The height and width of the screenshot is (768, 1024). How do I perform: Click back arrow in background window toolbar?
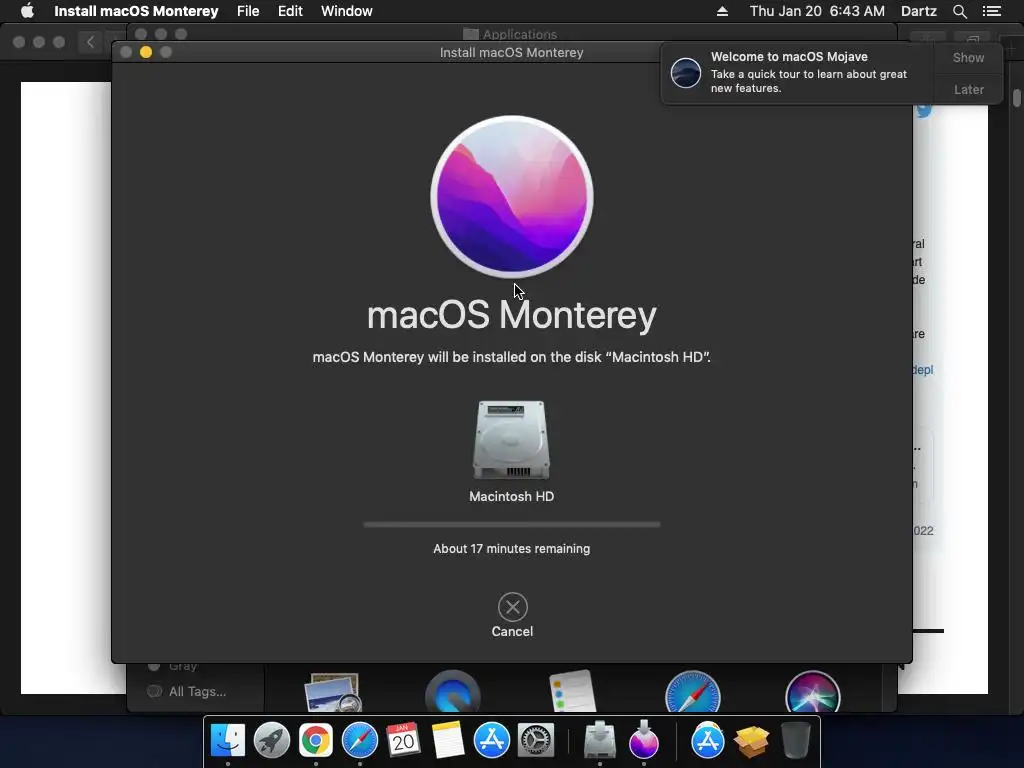[90, 42]
